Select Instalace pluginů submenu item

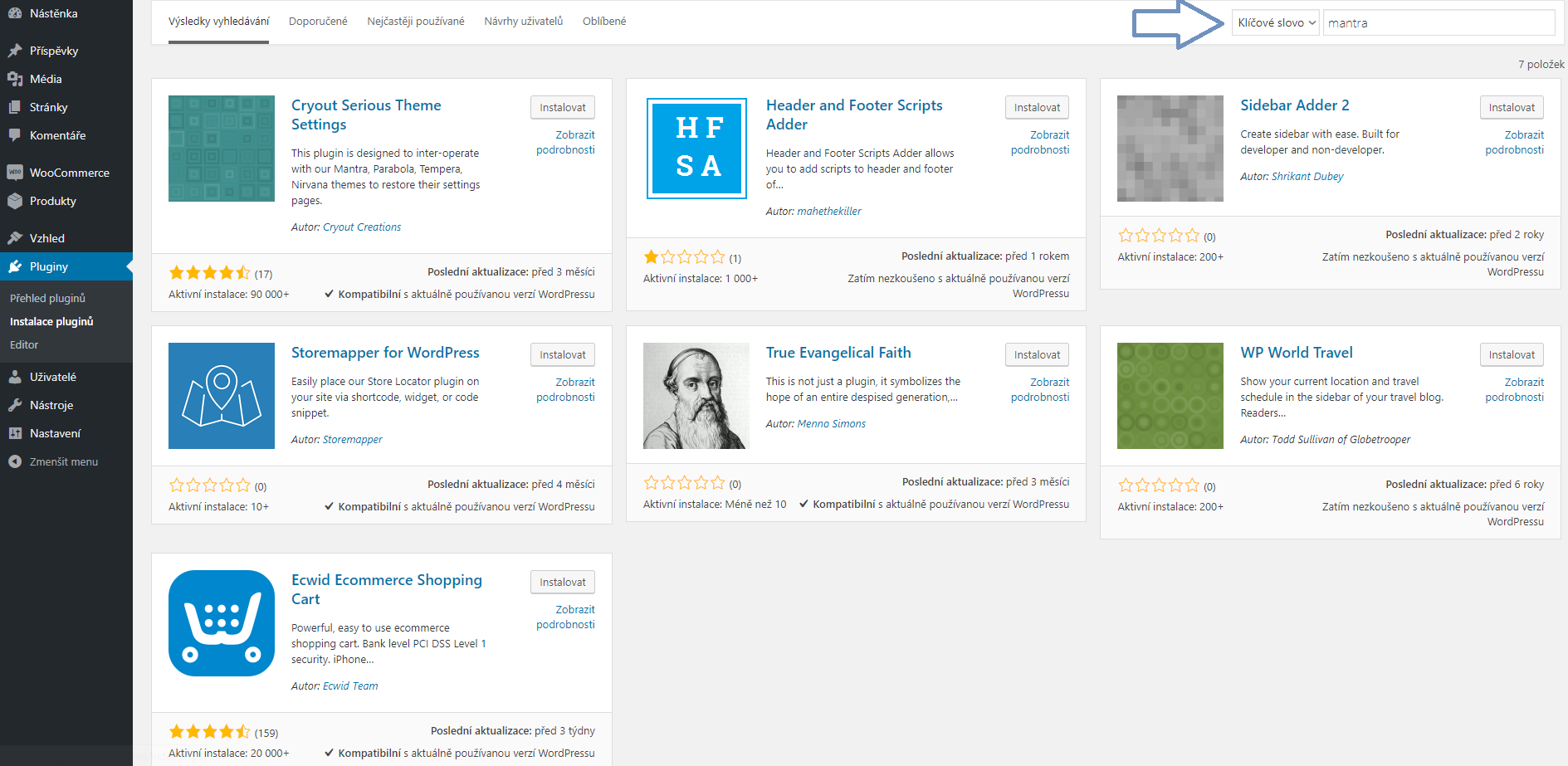pyautogui.click(x=51, y=321)
